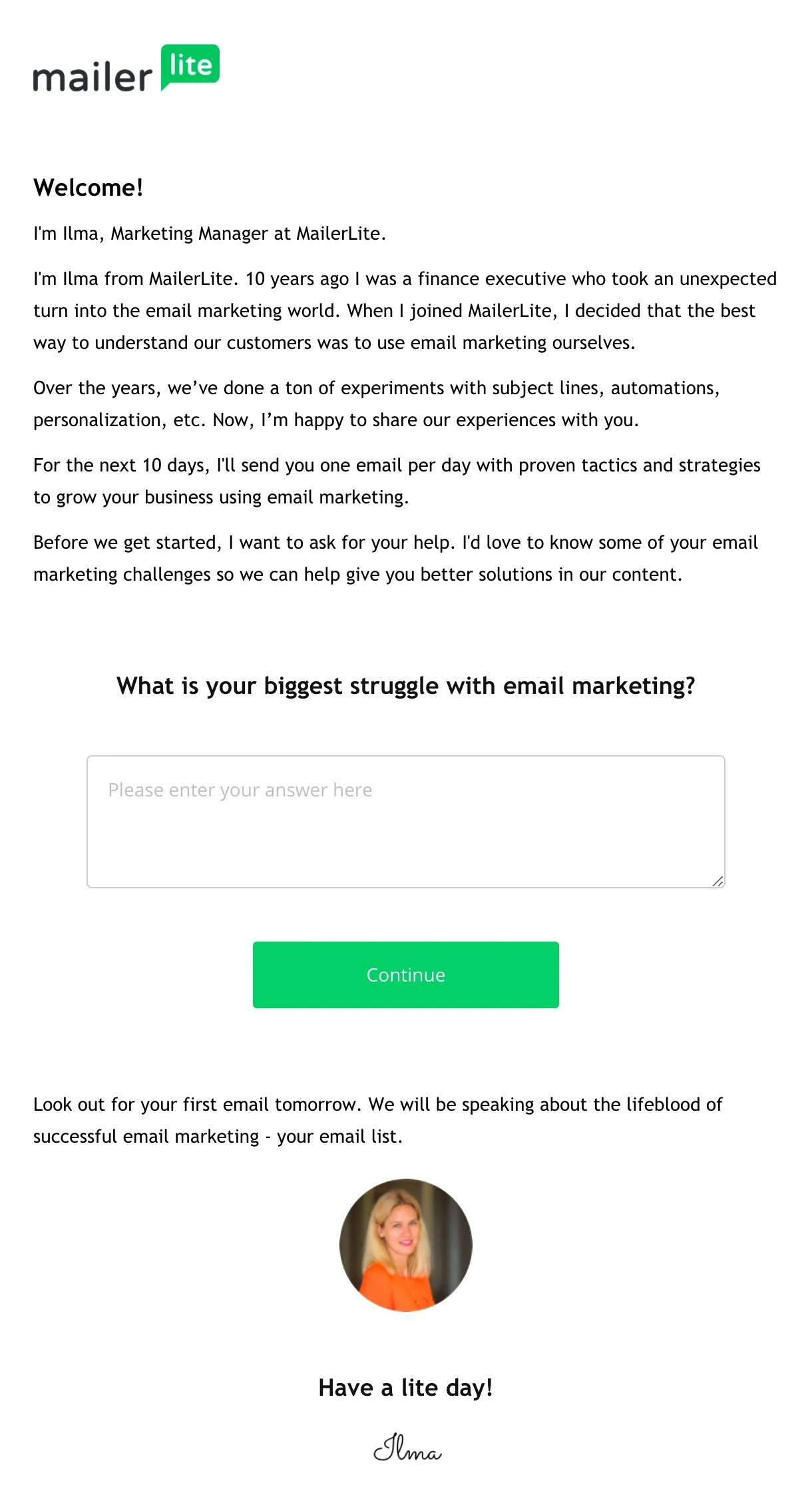Click the "mailer" wordmark in the logo

pos(93,78)
